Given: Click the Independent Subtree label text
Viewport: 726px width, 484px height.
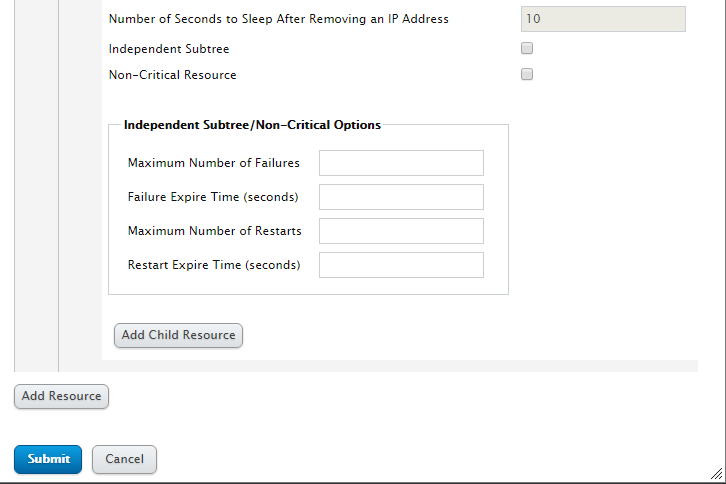Looking at the screenshot, I should point(169,49).
